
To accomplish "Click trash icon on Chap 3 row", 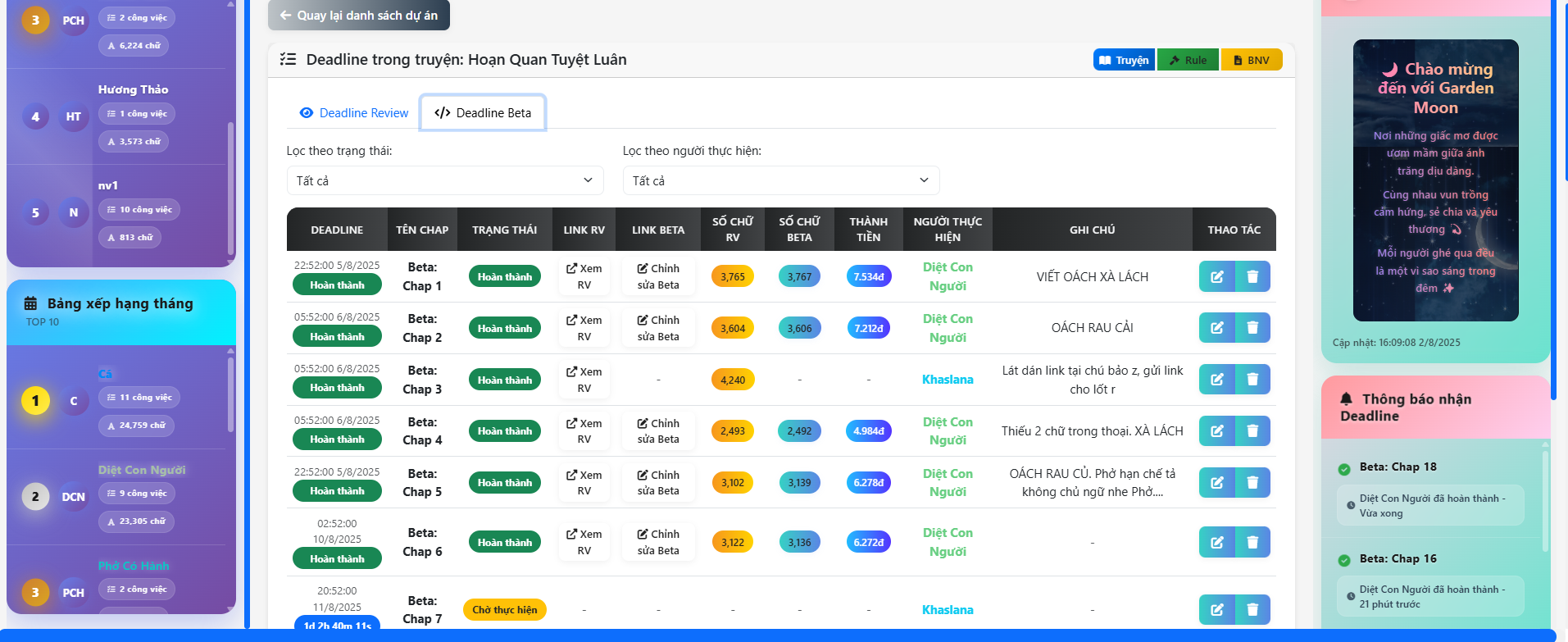I will point(1252,380).
